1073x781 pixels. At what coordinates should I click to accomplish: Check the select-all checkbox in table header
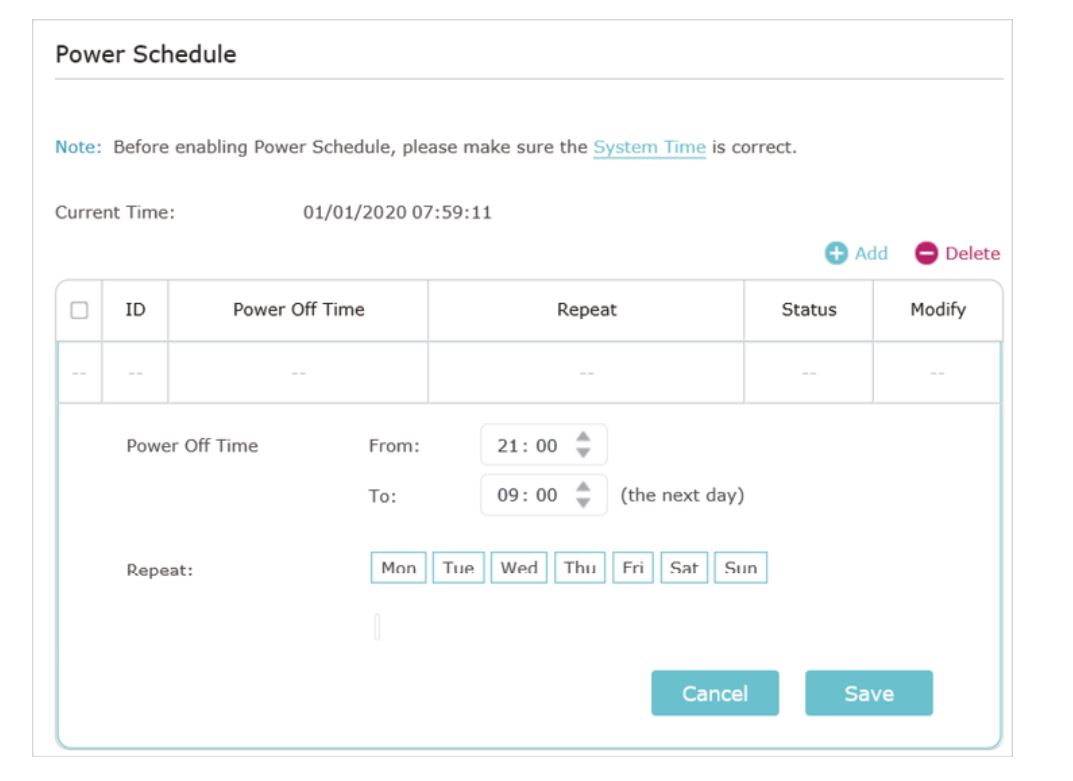[x=79, y=310]
